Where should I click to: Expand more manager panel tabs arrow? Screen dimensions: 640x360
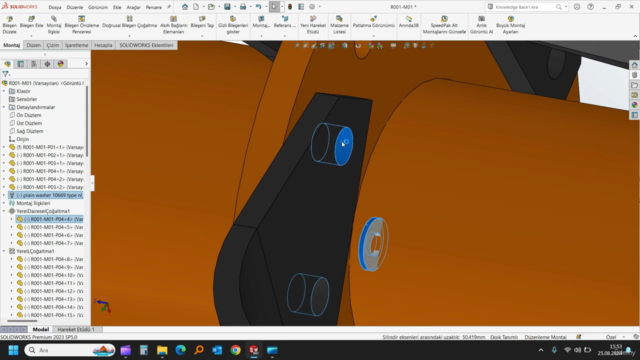point(86,64)
